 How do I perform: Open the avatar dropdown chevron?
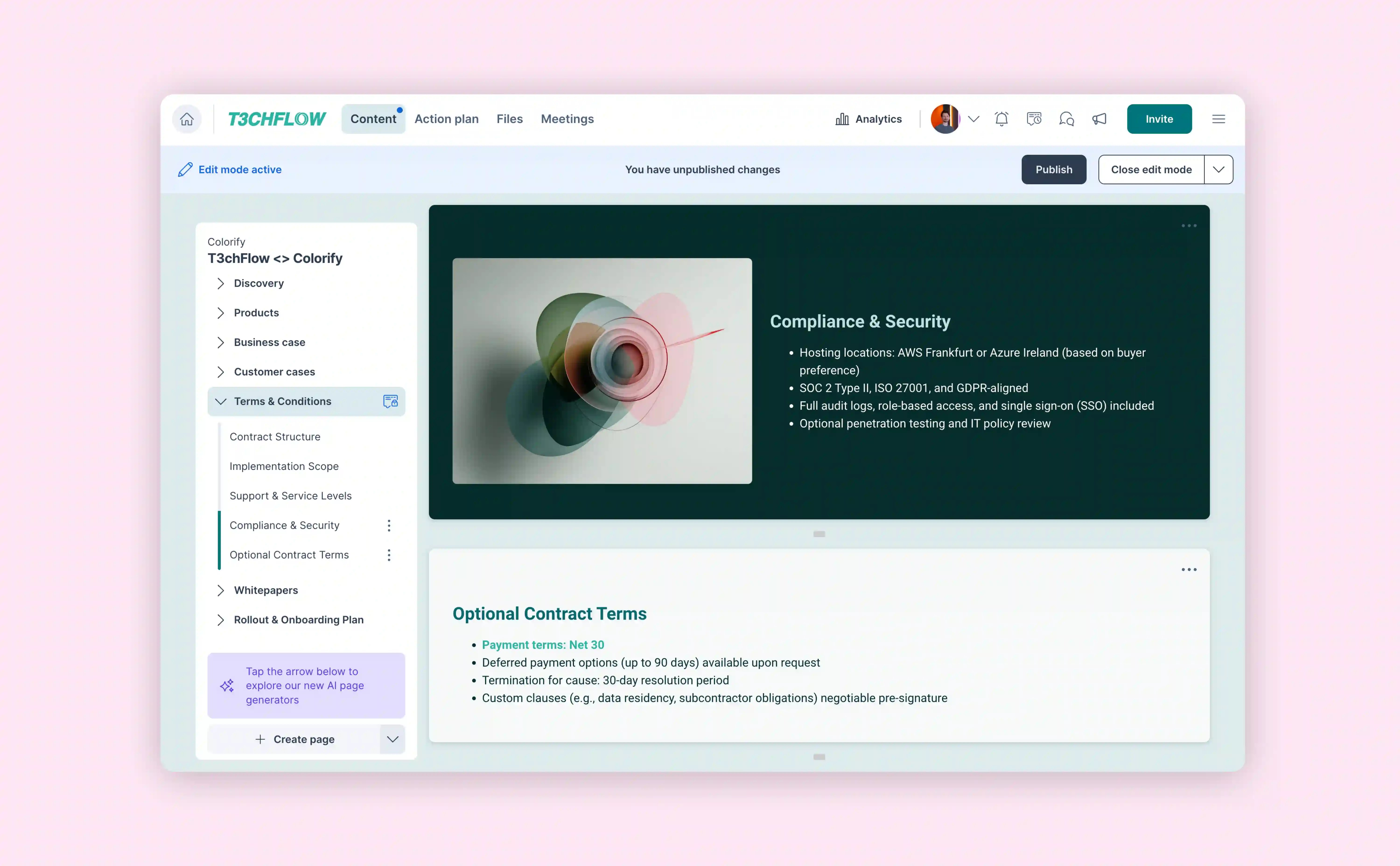pyautogui.click(x=973, y=119)
